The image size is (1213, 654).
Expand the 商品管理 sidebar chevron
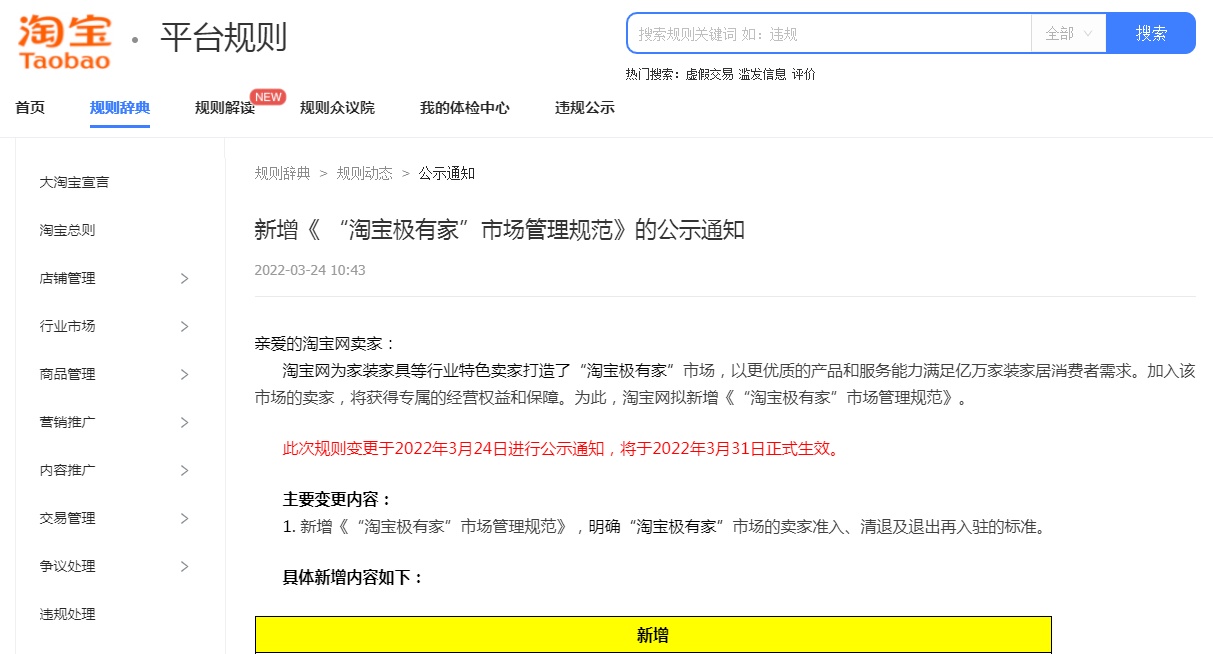pyautogui.click(x=184, y=375)
